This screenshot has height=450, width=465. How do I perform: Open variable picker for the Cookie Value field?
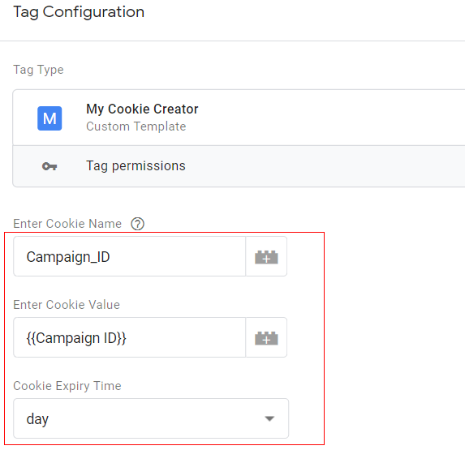click(266, 338)
